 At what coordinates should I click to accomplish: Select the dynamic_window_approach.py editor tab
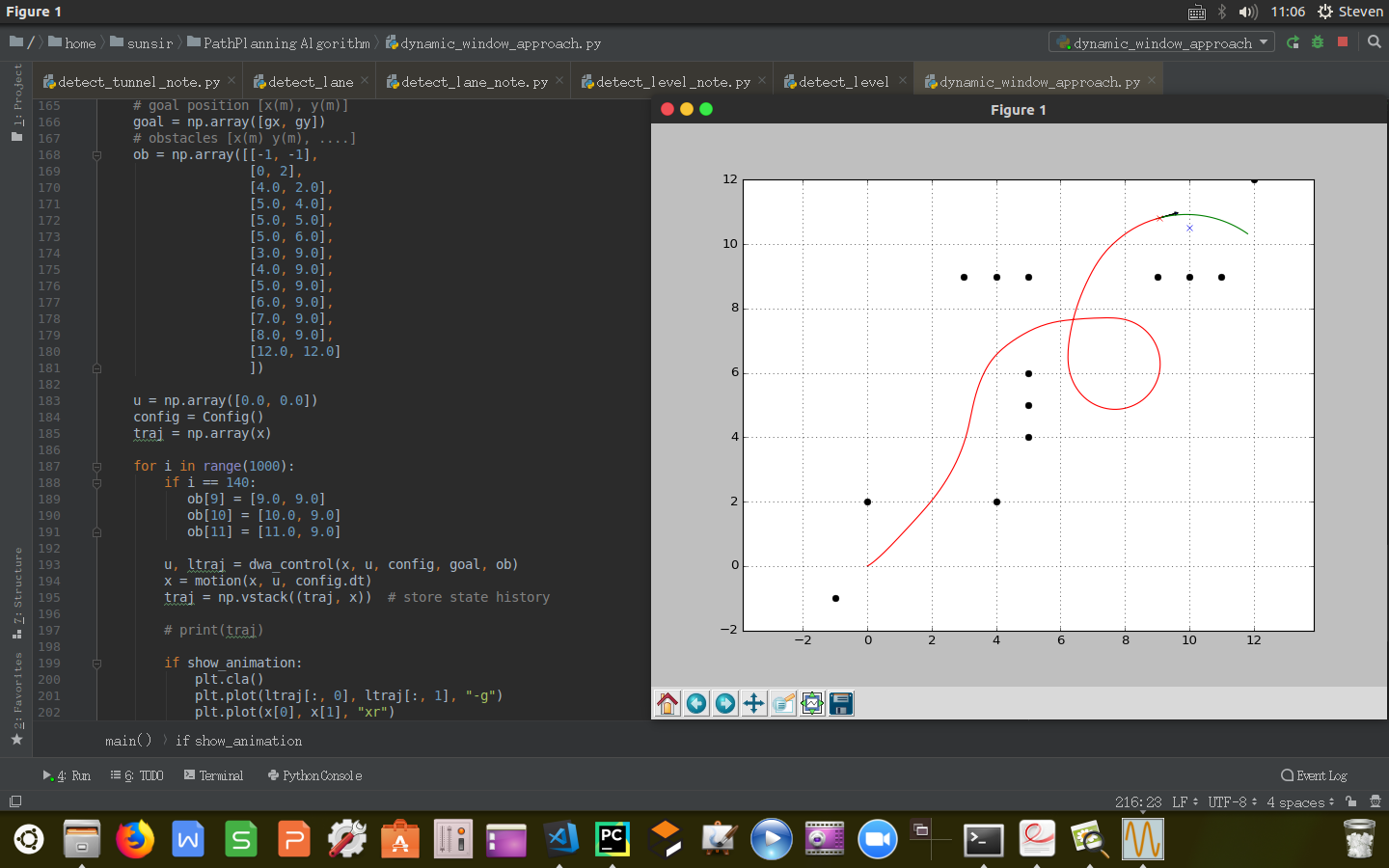point(1039,82)
